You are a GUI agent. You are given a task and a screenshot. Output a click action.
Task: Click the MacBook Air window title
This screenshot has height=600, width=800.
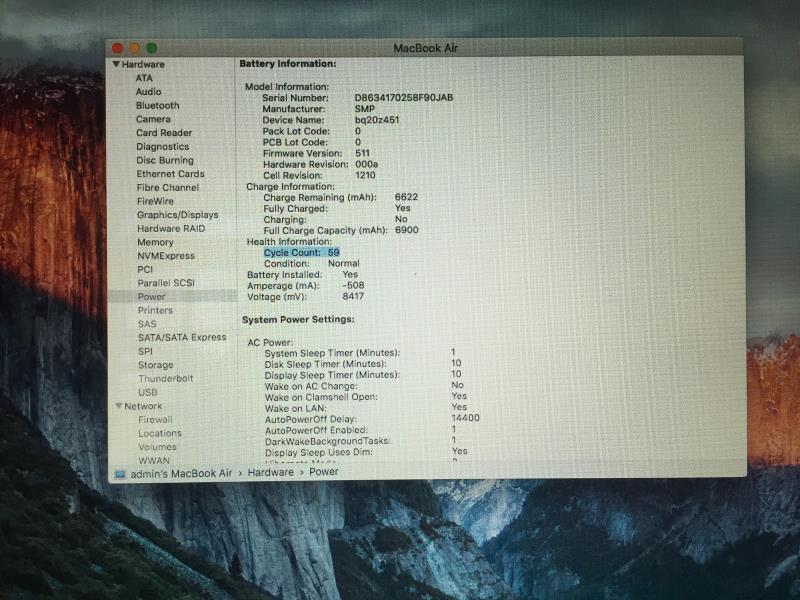[x=426, y=48]
